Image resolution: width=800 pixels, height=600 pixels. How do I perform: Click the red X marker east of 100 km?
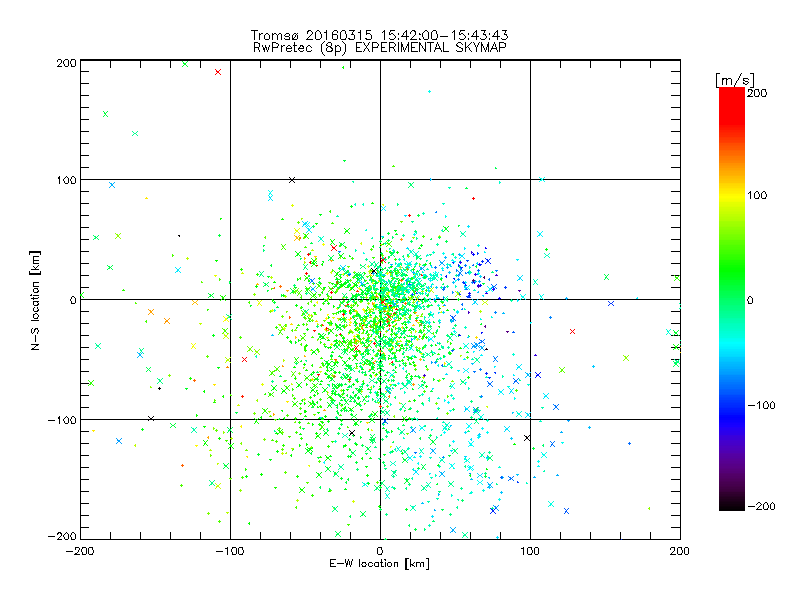pyautogui.click(x=572, y=332)
